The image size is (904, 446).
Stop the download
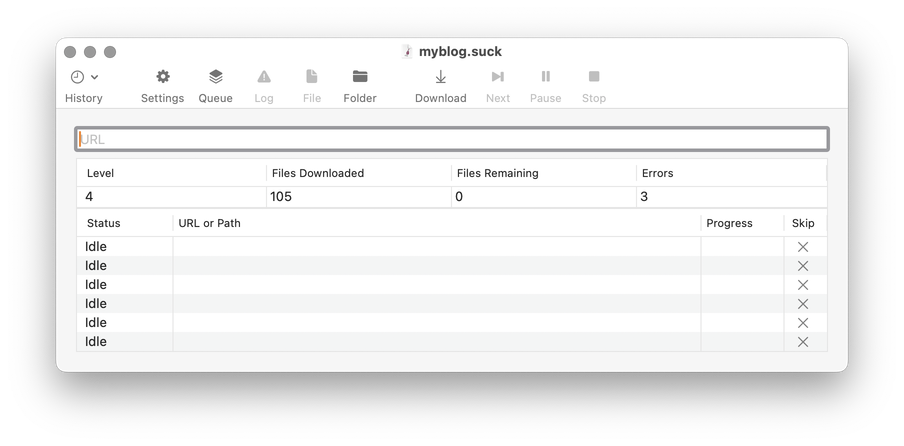click(x=594, y=77)
